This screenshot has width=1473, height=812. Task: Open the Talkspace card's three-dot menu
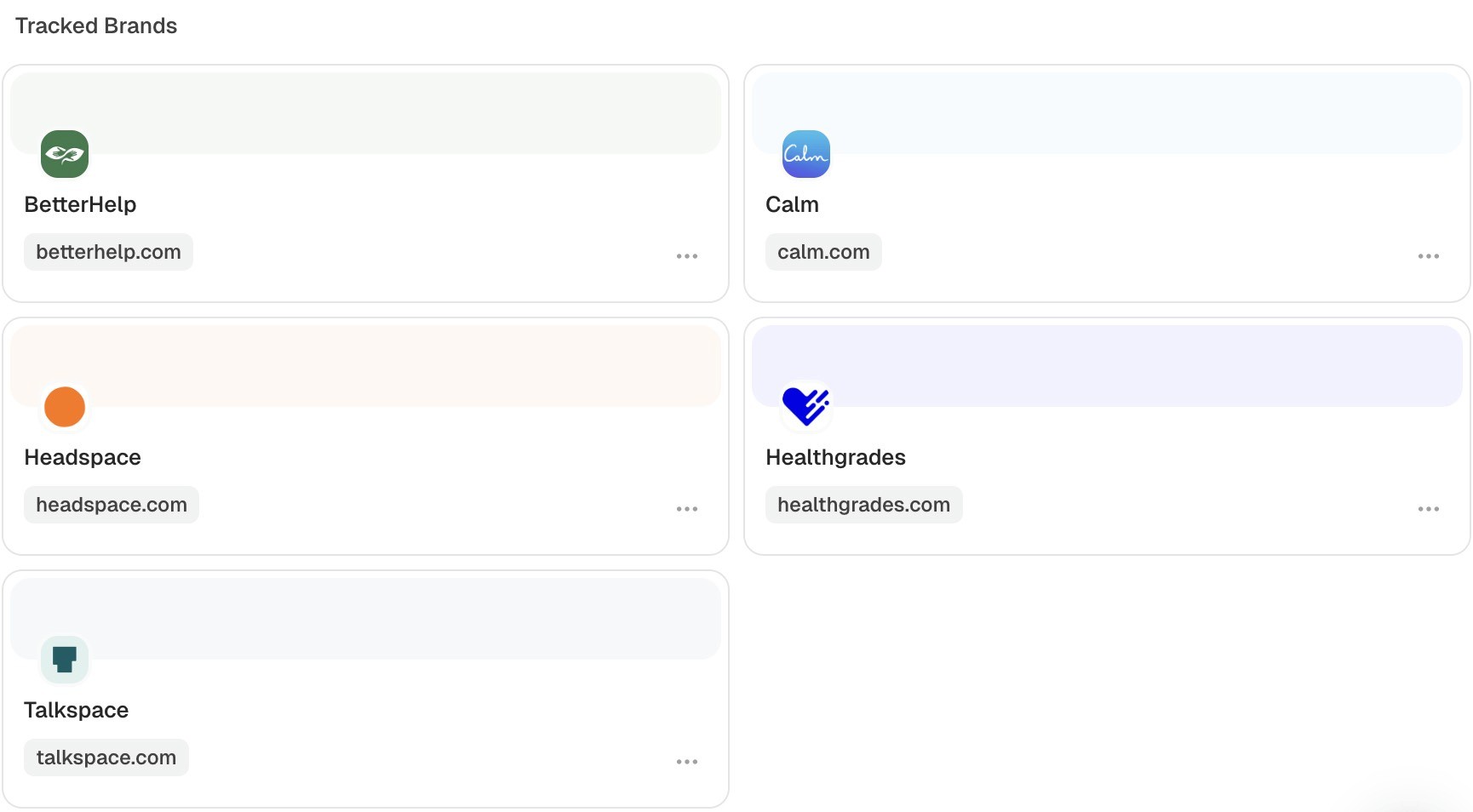(x=687, y=762)
